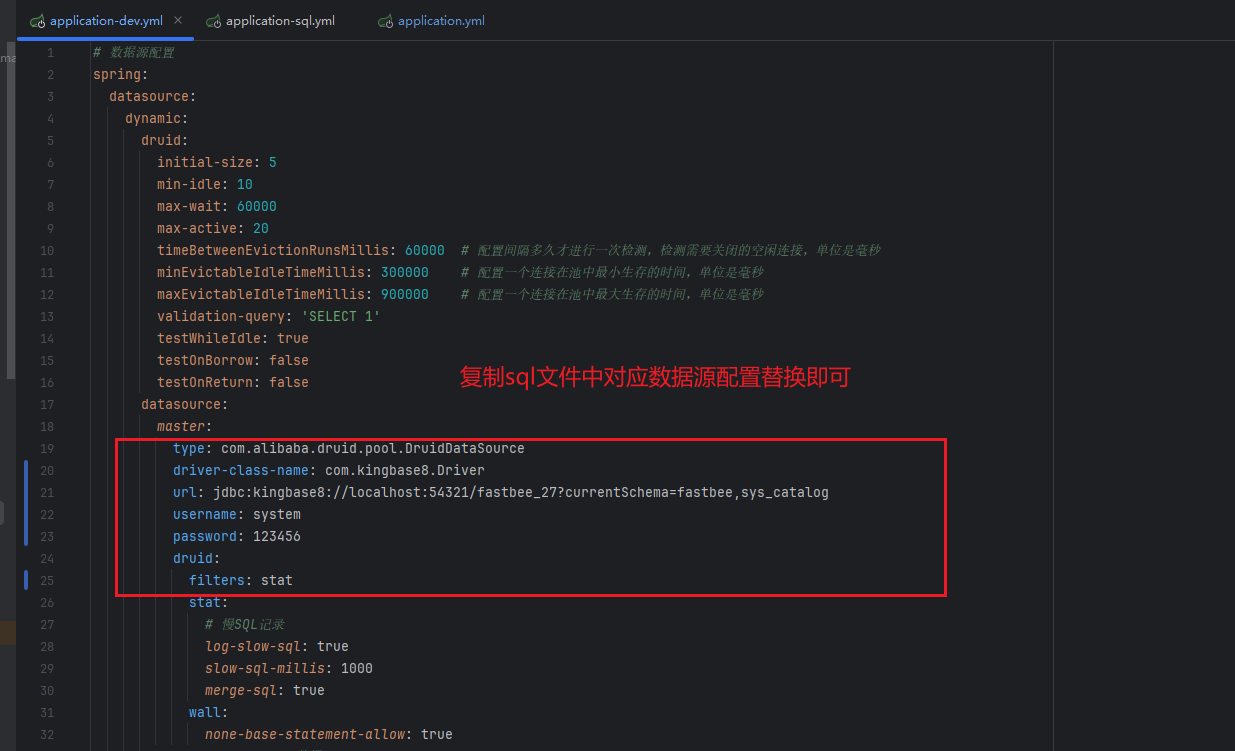The image size is (1235, 751).
Task: Click the 'SELECT 1' validation-query string
Action: [340, 316]
